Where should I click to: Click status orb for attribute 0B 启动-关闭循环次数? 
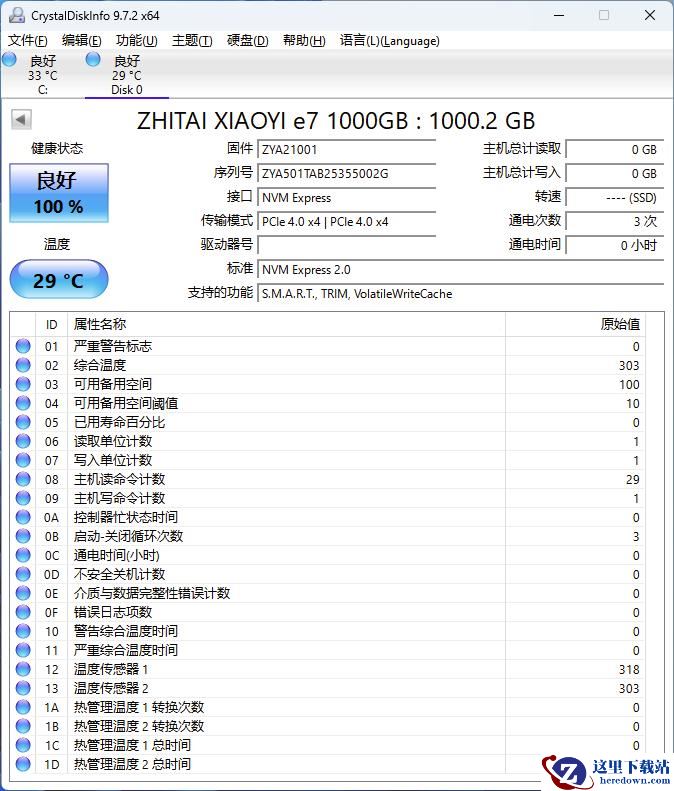(23, 536)
